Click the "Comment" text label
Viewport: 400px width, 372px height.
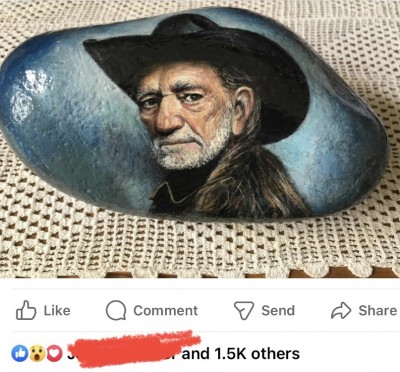166,311
